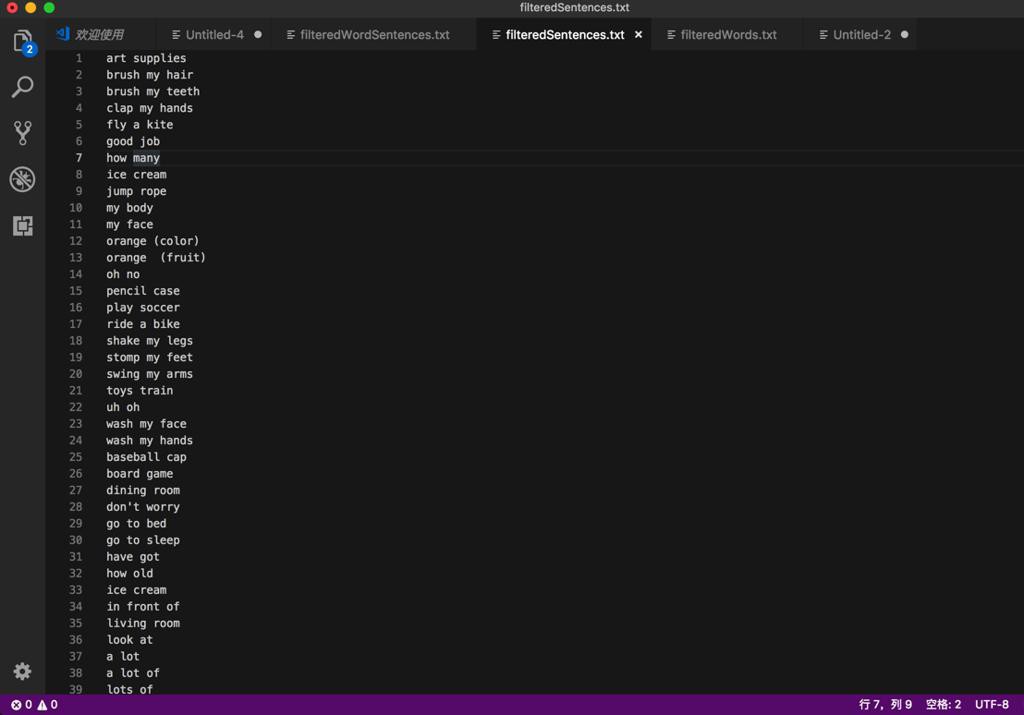Screen dimensions: 1024x715
Task: Click the line "jump rope"
Action: 136,191
